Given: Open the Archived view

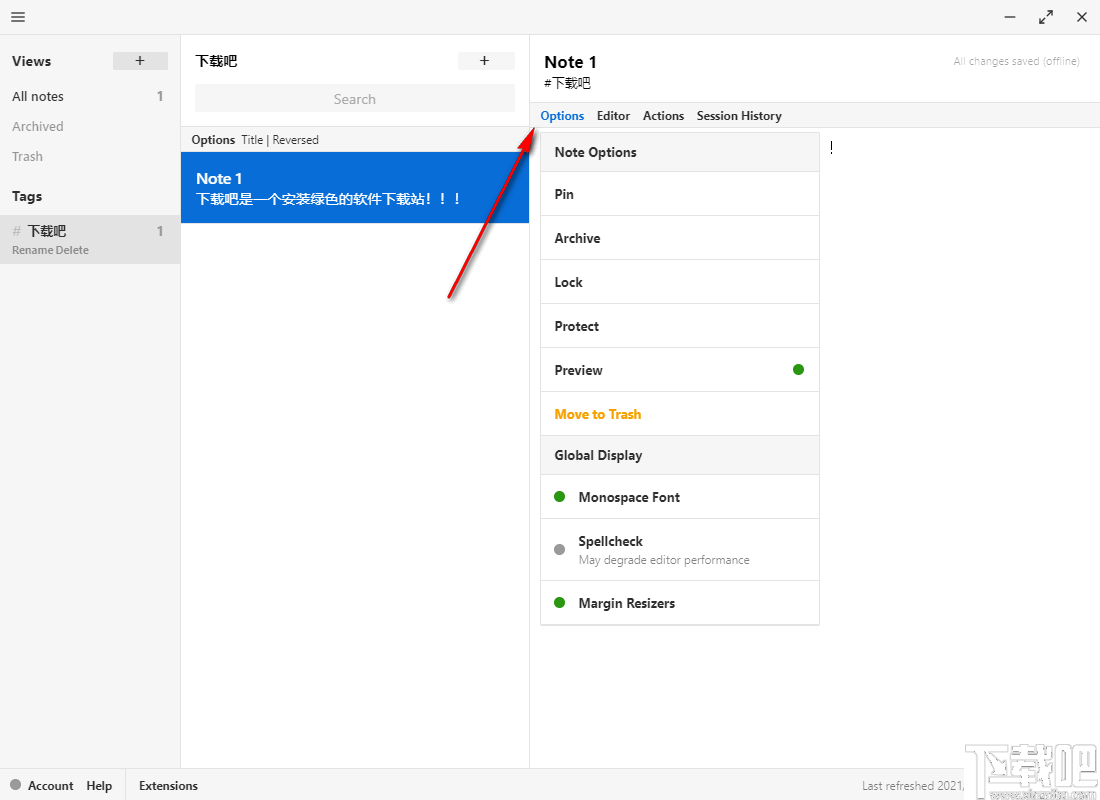Looking at the screenshot, I should pyautogui.click(x=38, y=126).
